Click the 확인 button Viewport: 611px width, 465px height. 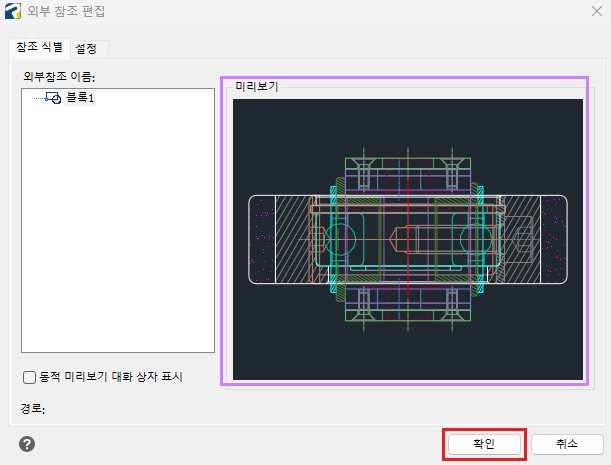point(484,444)
